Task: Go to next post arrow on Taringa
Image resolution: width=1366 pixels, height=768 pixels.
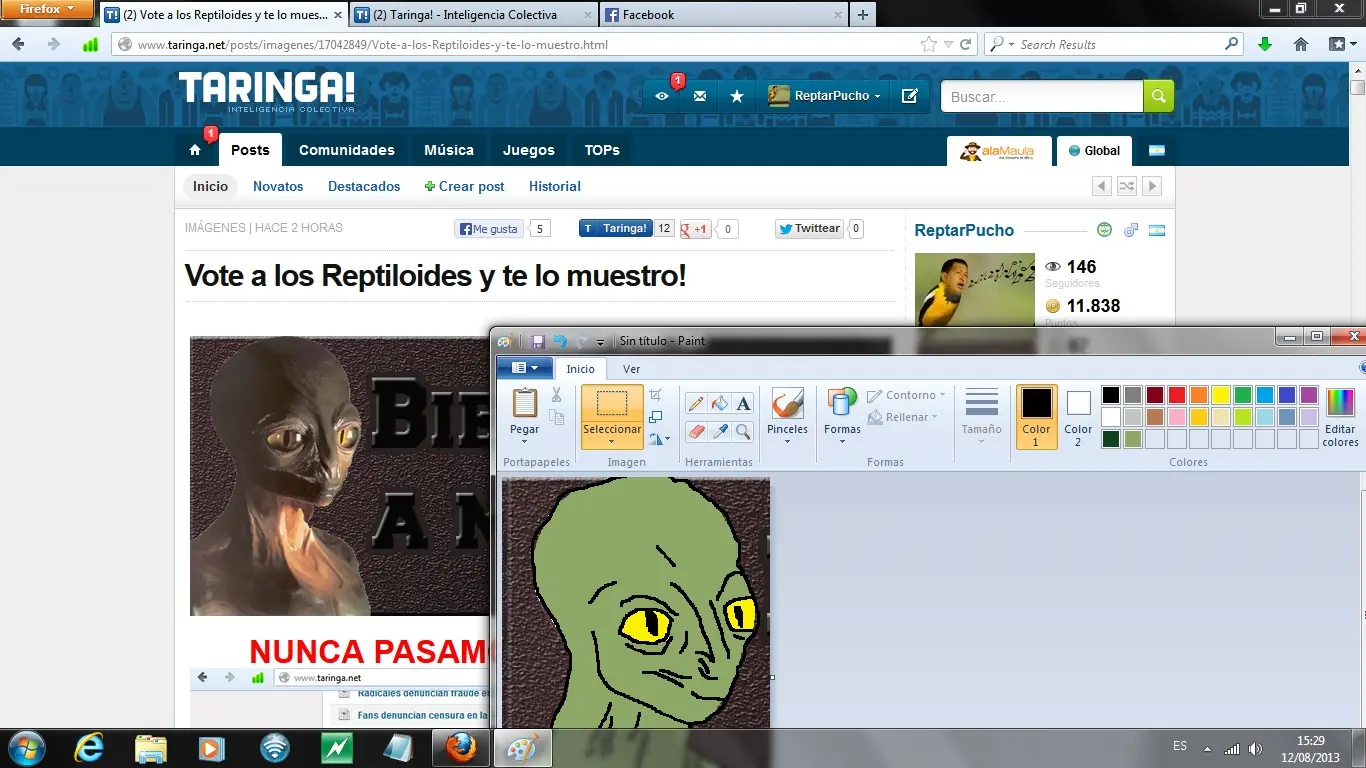Action: [1152, 186]
